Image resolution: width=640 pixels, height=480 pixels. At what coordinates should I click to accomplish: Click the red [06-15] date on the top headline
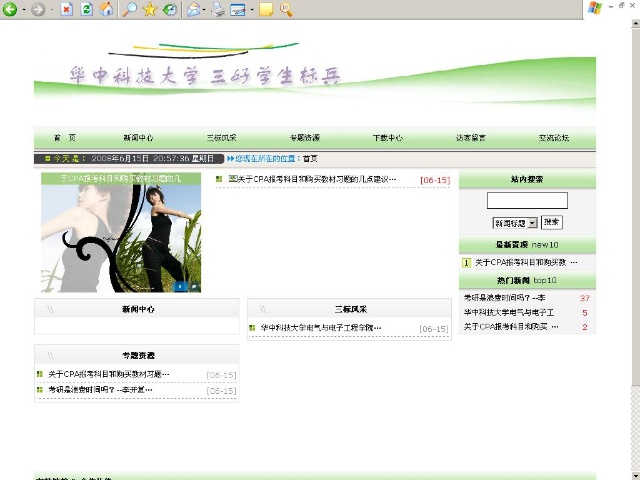click(x=435, y=180)
